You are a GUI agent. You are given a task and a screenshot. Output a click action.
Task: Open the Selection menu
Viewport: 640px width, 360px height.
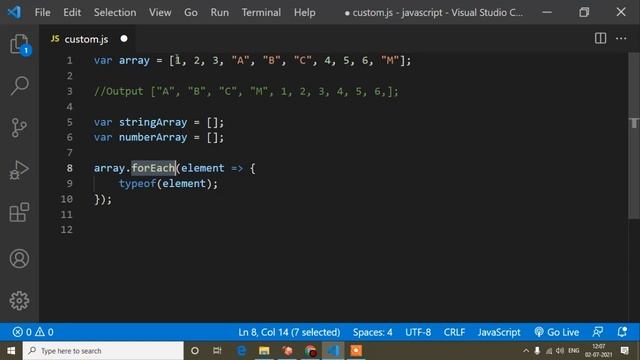pos(115,12)
